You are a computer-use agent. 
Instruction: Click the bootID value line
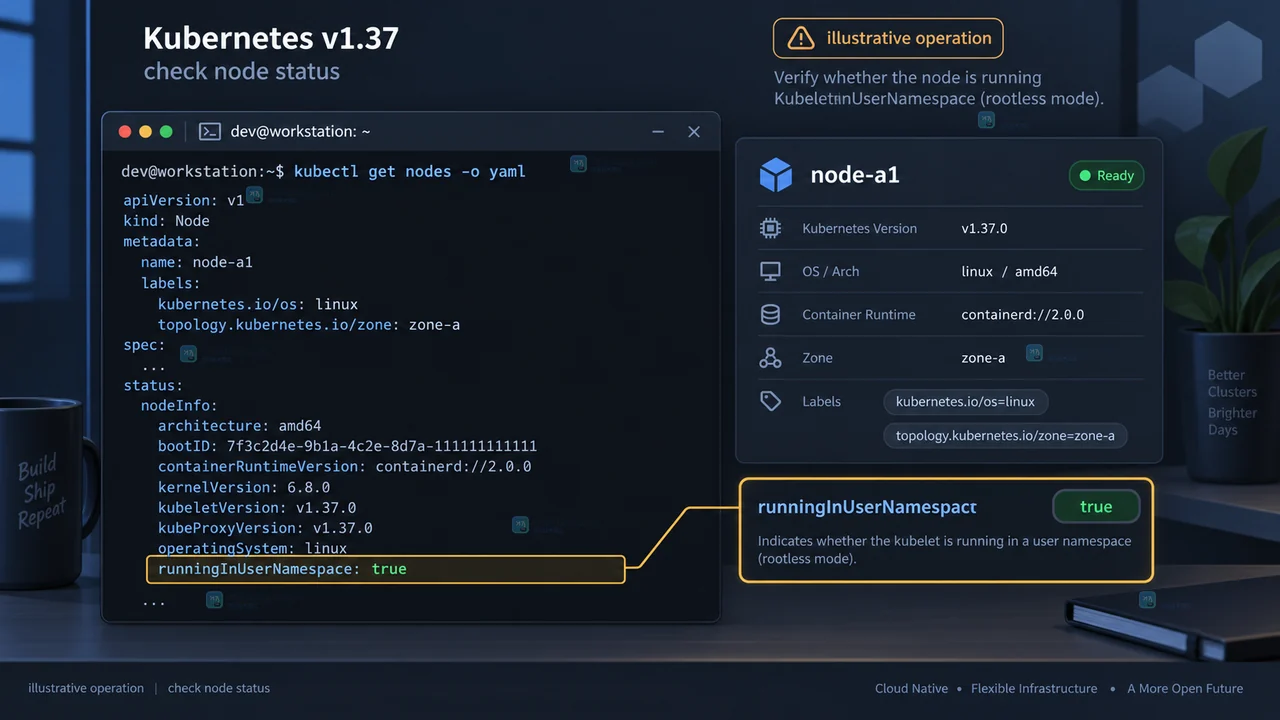pos(348,446)
